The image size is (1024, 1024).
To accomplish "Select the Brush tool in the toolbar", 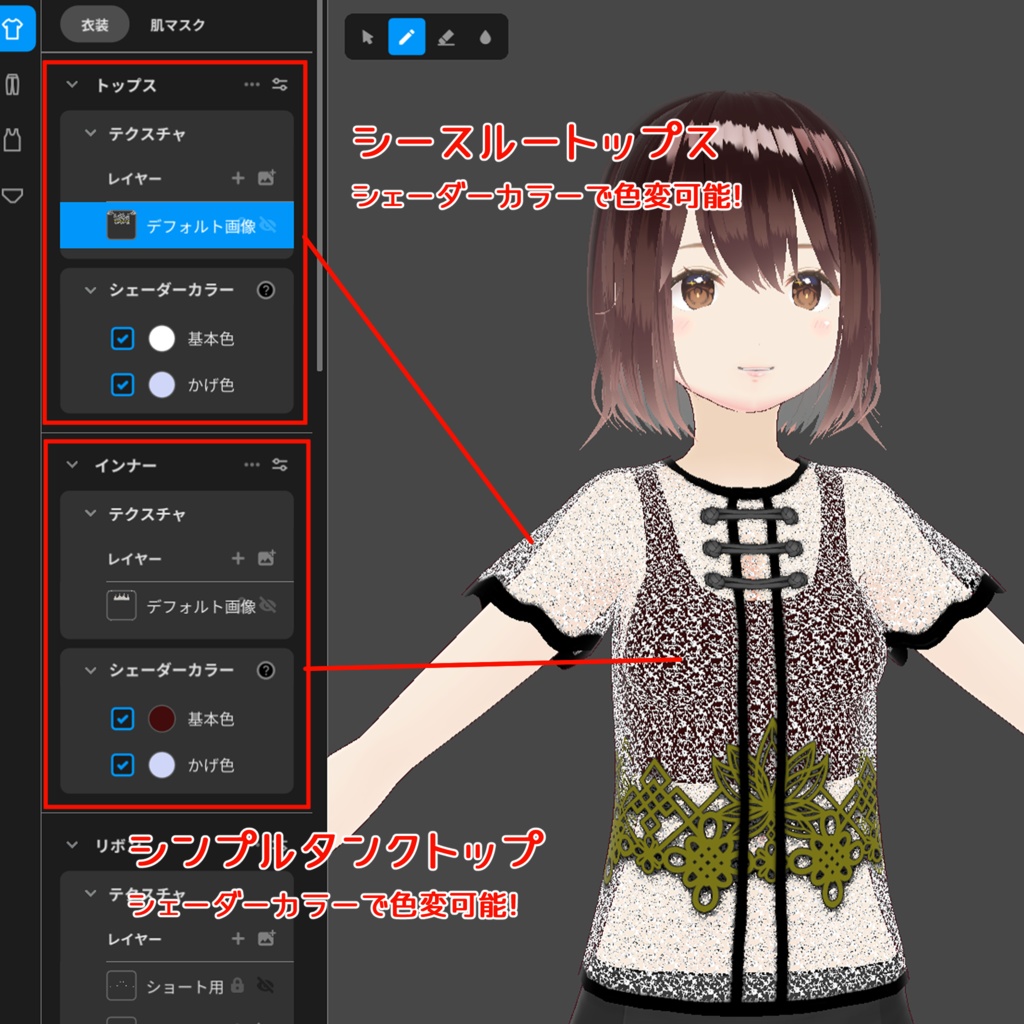I will (407, 37).
